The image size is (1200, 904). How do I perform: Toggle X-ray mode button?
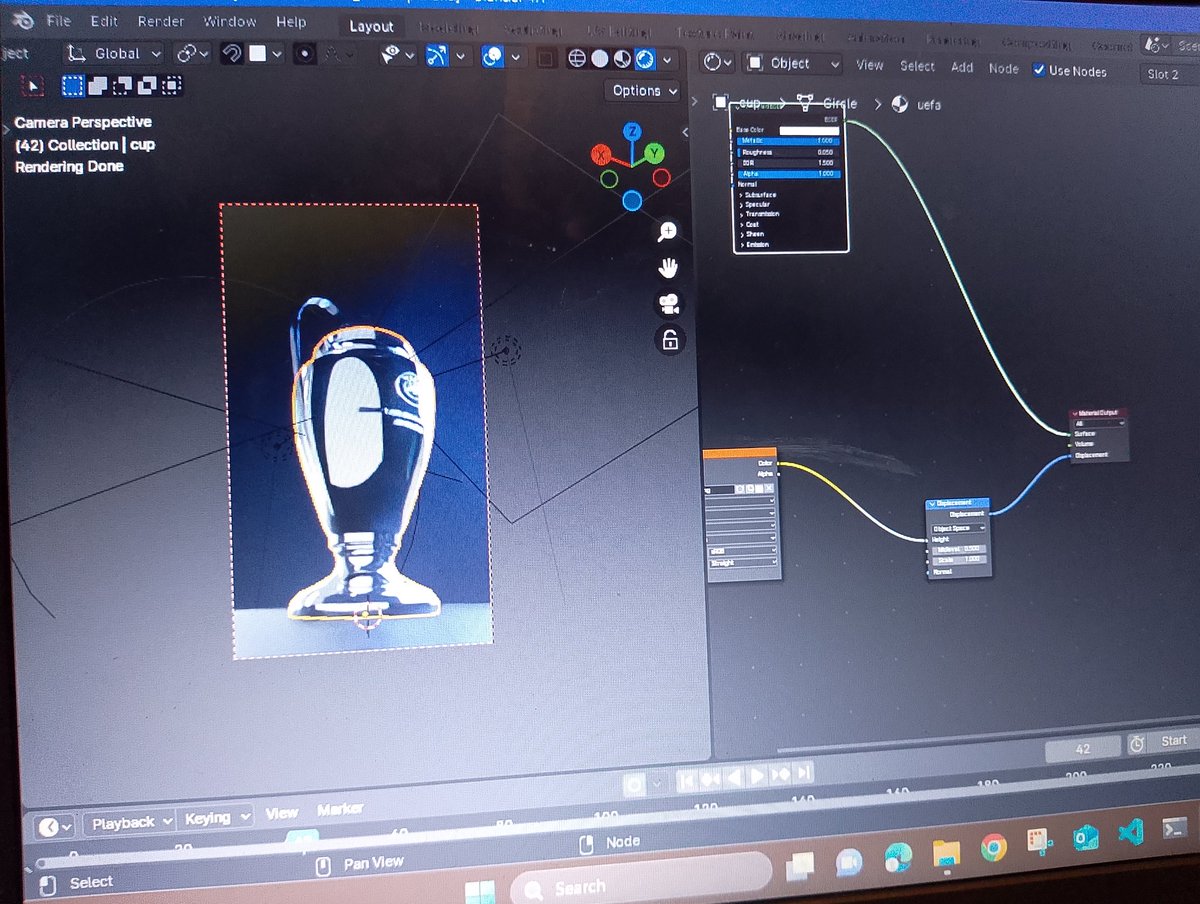click(545, 59)
